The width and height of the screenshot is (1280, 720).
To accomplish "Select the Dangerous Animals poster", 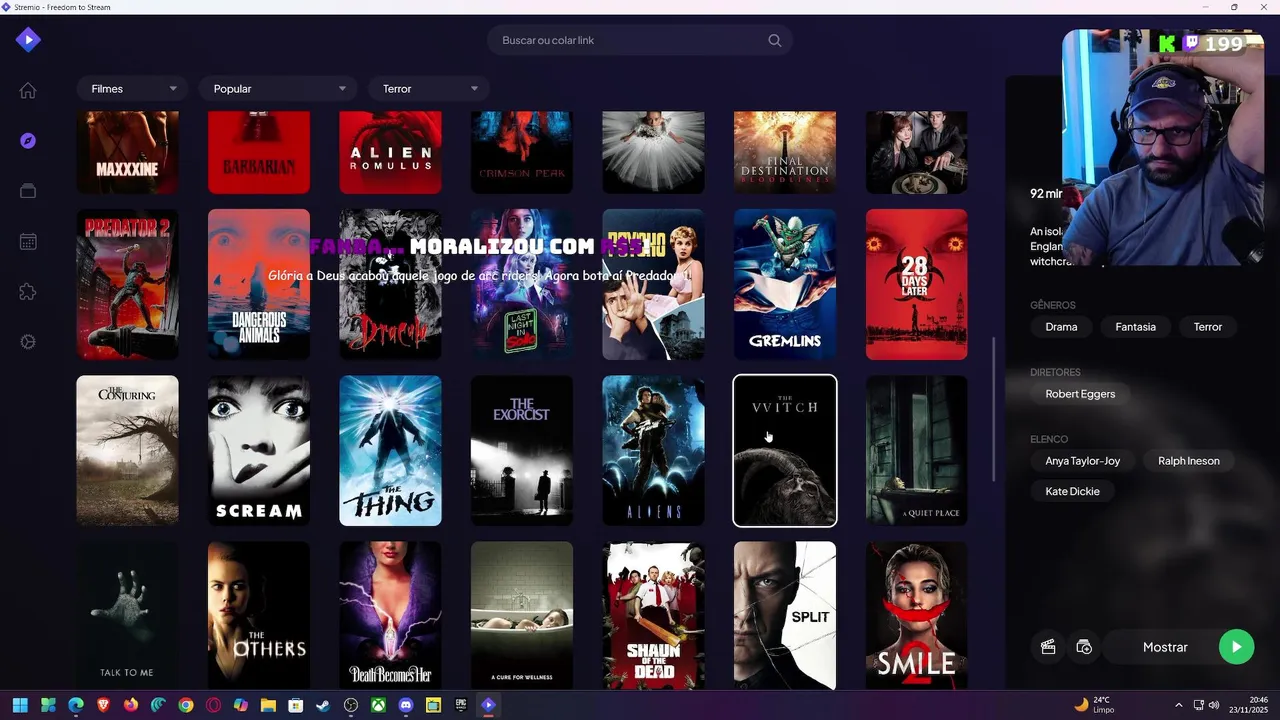I will (259, 284).
